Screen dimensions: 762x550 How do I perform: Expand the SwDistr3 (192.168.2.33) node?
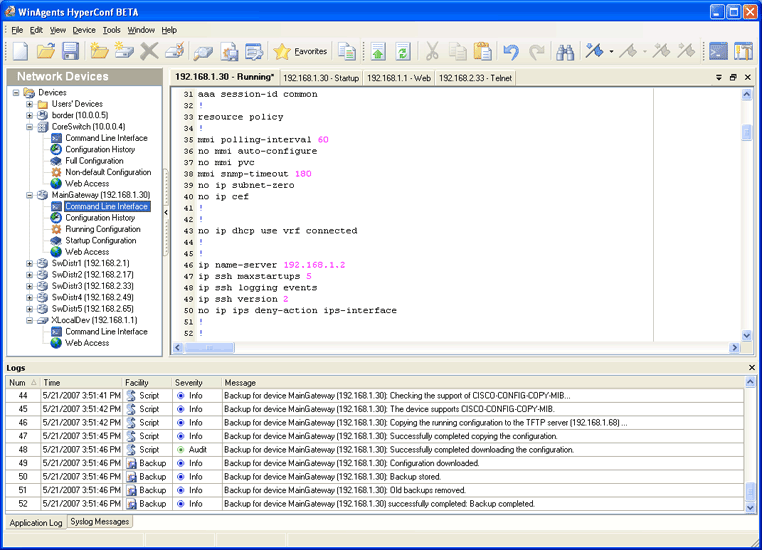coord(30,286)
